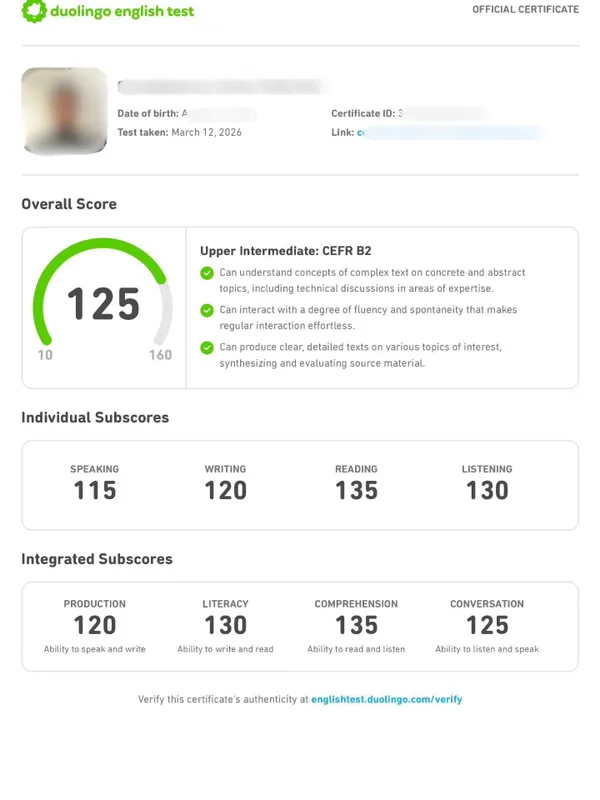This screenshot has width=600, height=800.
Task: Click 'Ability to read and listen' caption
Action: (x=356, y=649)
